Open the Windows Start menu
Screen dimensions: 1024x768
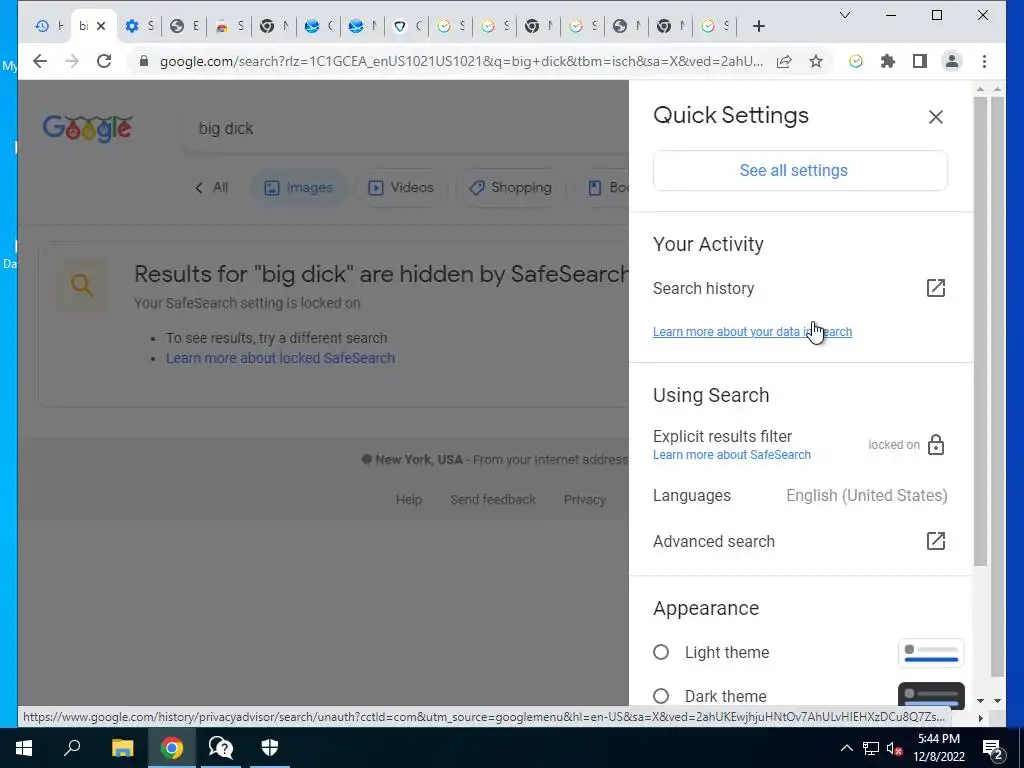tap(24, 748)
